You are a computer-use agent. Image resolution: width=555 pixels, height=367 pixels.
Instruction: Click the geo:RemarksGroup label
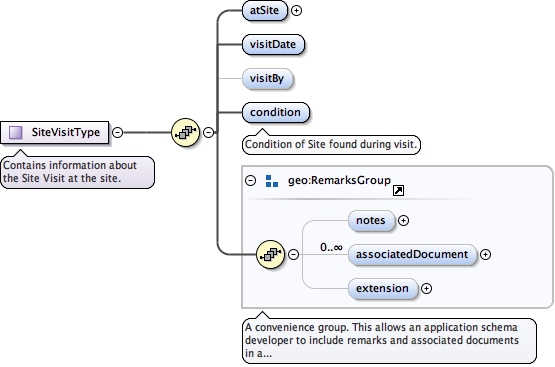[x=339, y=180]
